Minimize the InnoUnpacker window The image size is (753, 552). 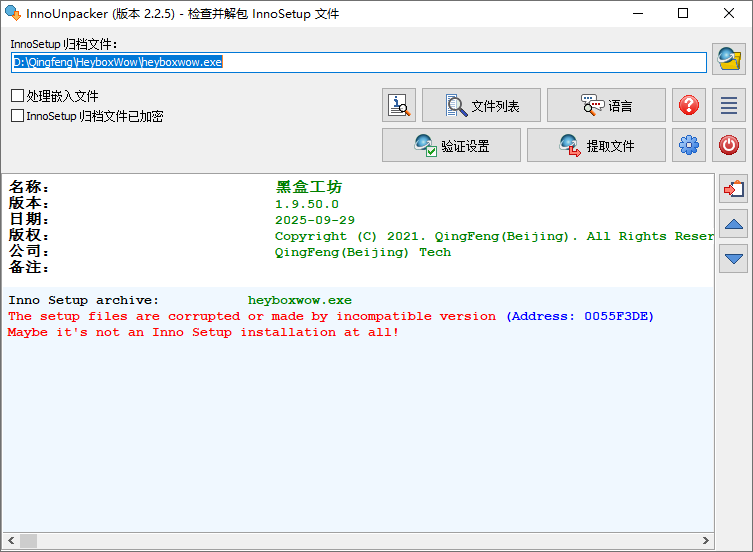pyautogui.click(x=638, y=13)
